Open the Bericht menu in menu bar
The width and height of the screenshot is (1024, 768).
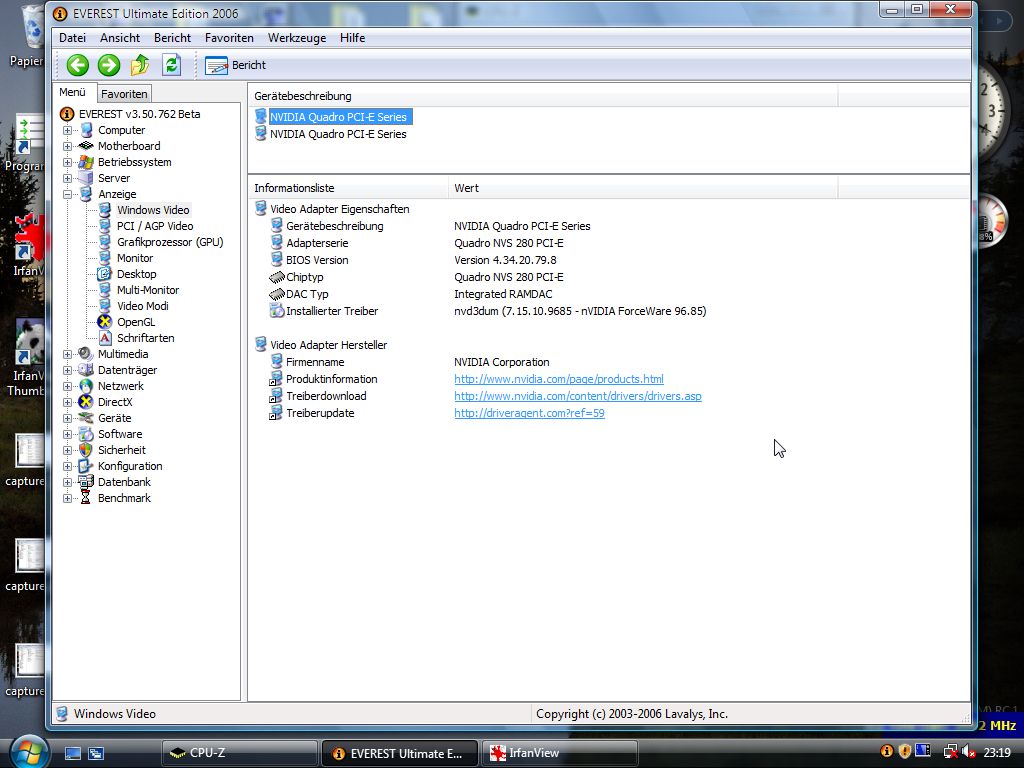pyautogui.click(x=172, y=38)
